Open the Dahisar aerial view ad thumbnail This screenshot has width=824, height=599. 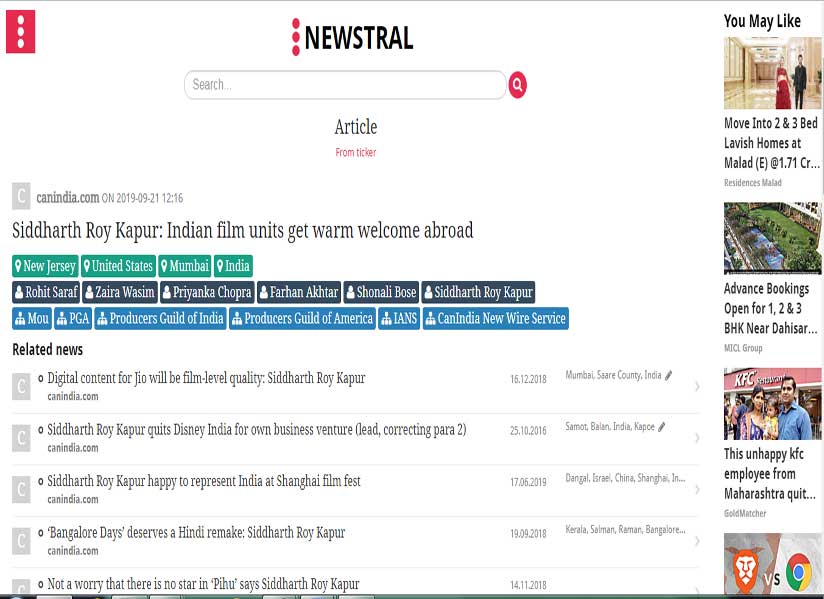tap(772, 239)
